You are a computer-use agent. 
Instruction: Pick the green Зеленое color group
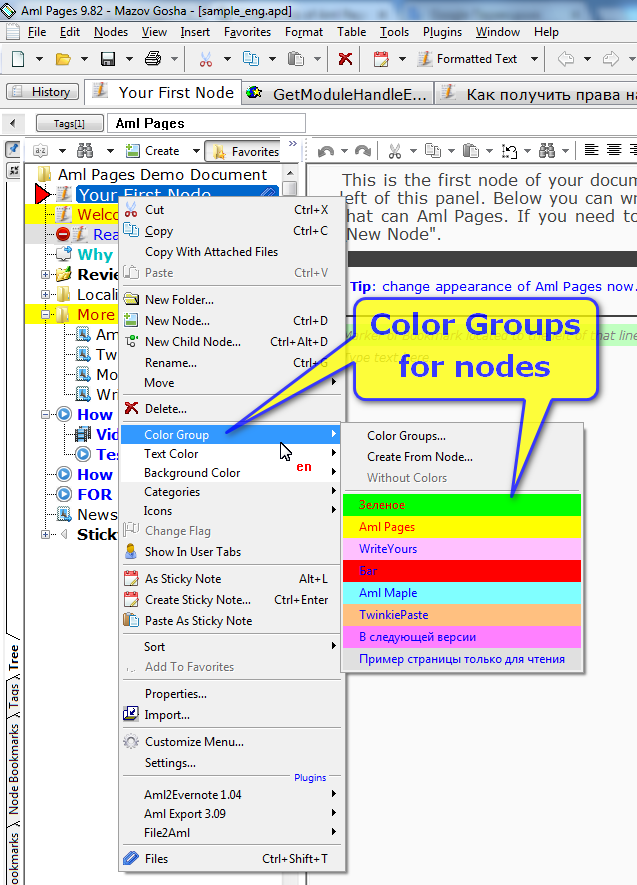462,505
